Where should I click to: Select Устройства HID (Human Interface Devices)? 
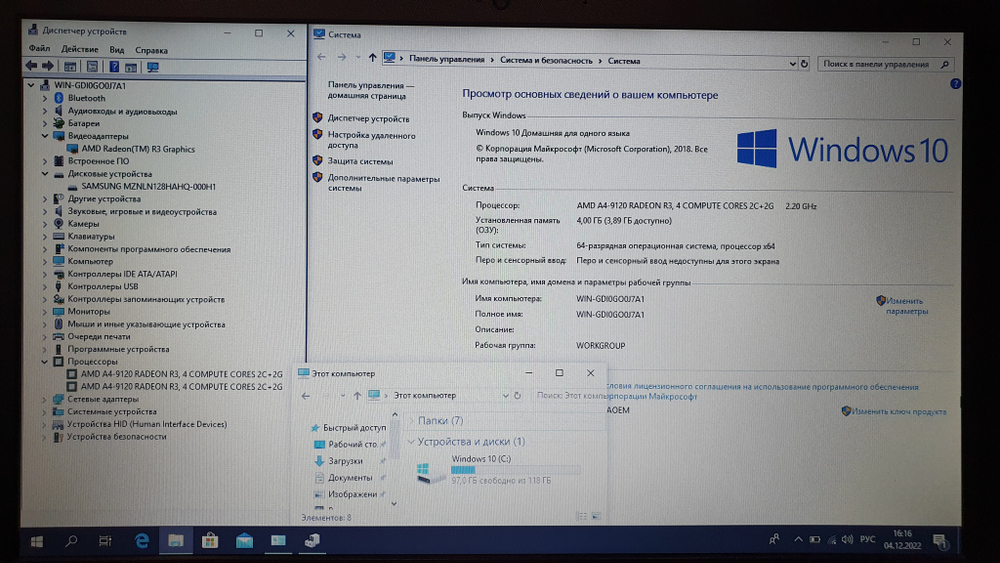click(147, 424)
